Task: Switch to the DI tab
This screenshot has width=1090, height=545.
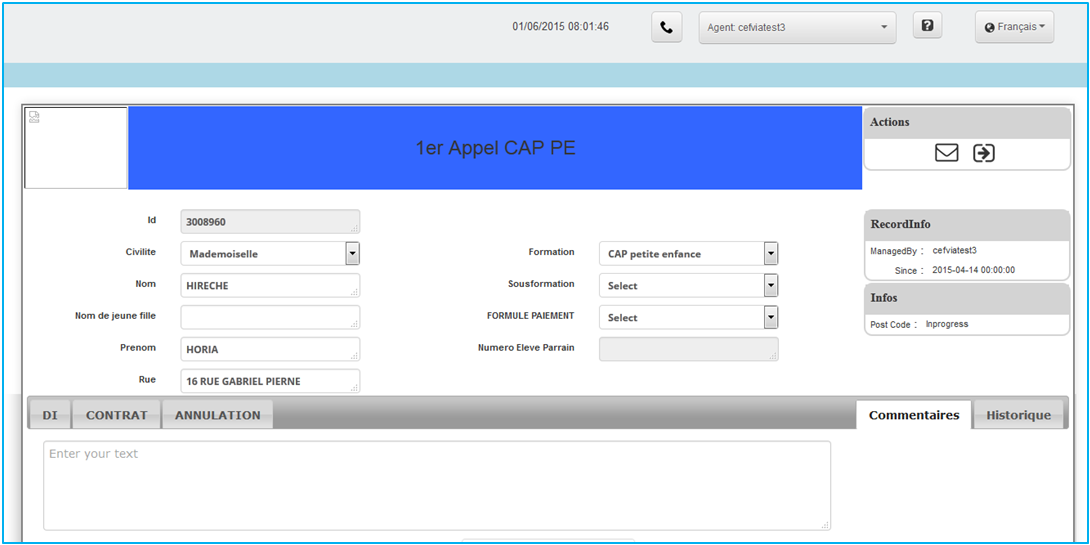Action: click(50, 415)
